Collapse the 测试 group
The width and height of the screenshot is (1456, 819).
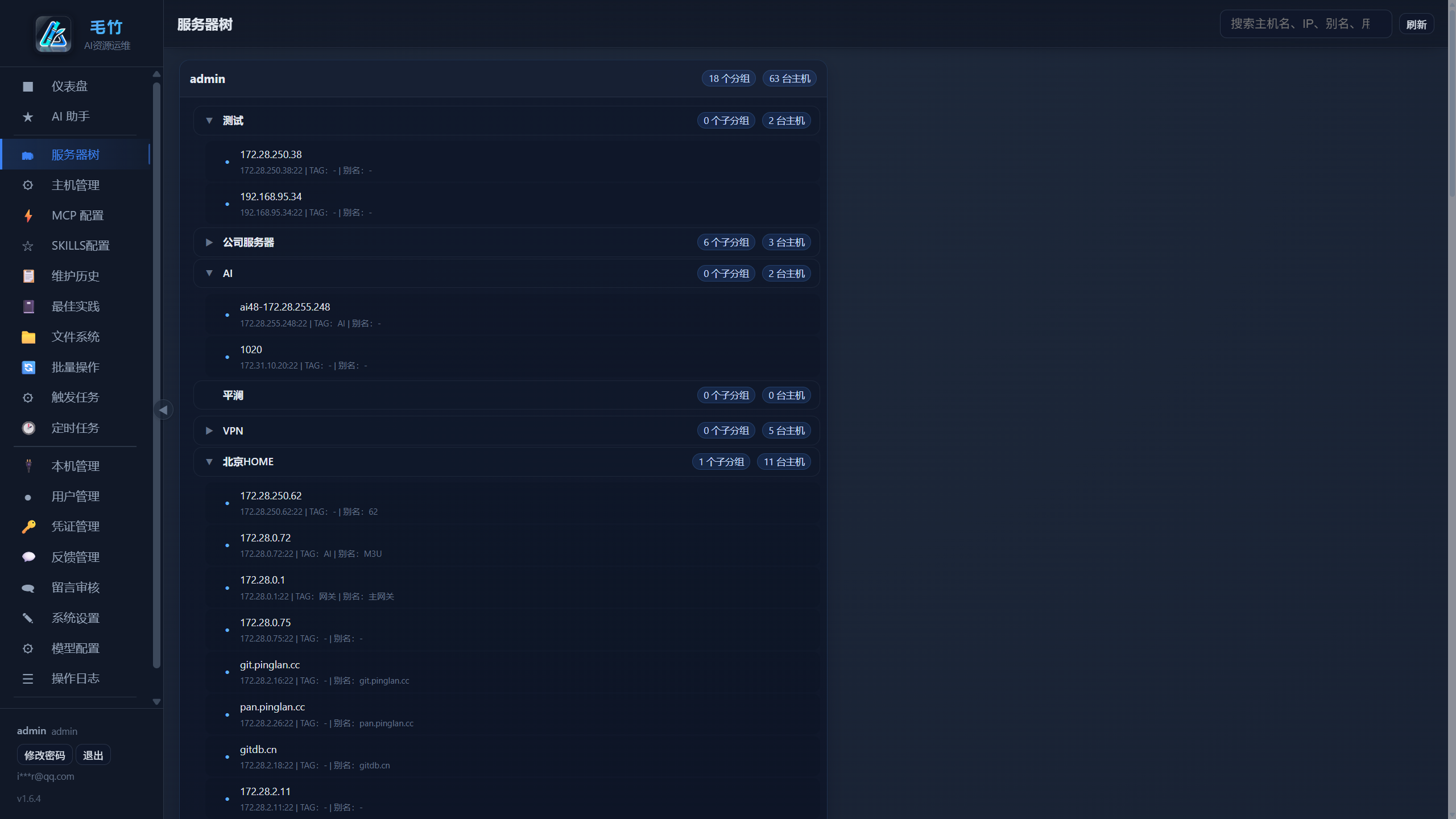click(209, 121)
